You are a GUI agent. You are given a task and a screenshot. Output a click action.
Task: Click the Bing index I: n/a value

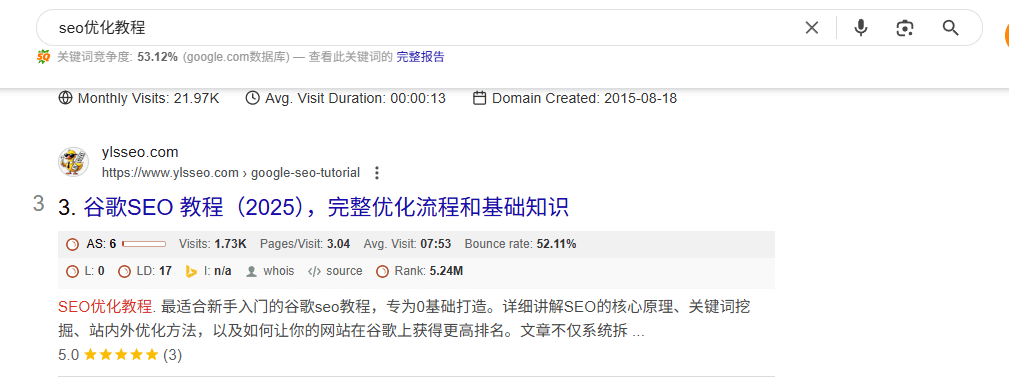tap(218, 271)
